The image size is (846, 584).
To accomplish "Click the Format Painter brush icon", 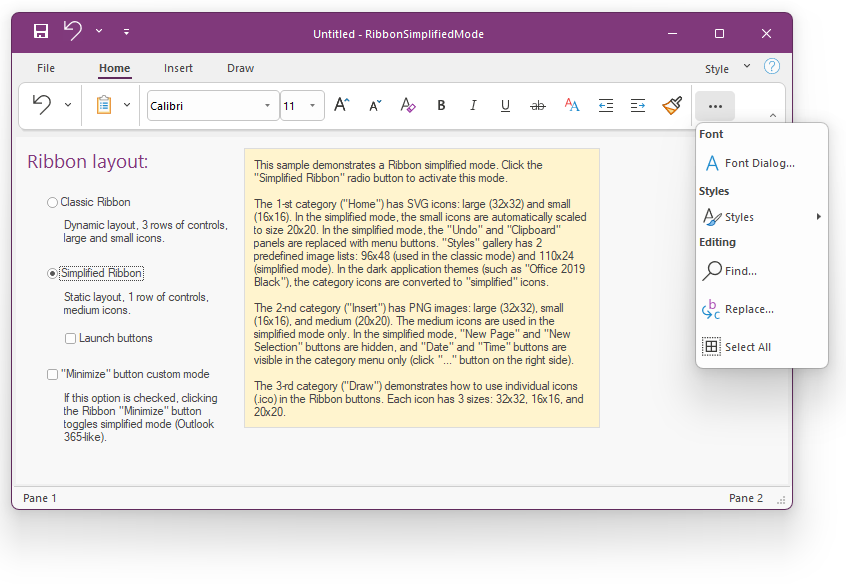I will pos(671,106).
